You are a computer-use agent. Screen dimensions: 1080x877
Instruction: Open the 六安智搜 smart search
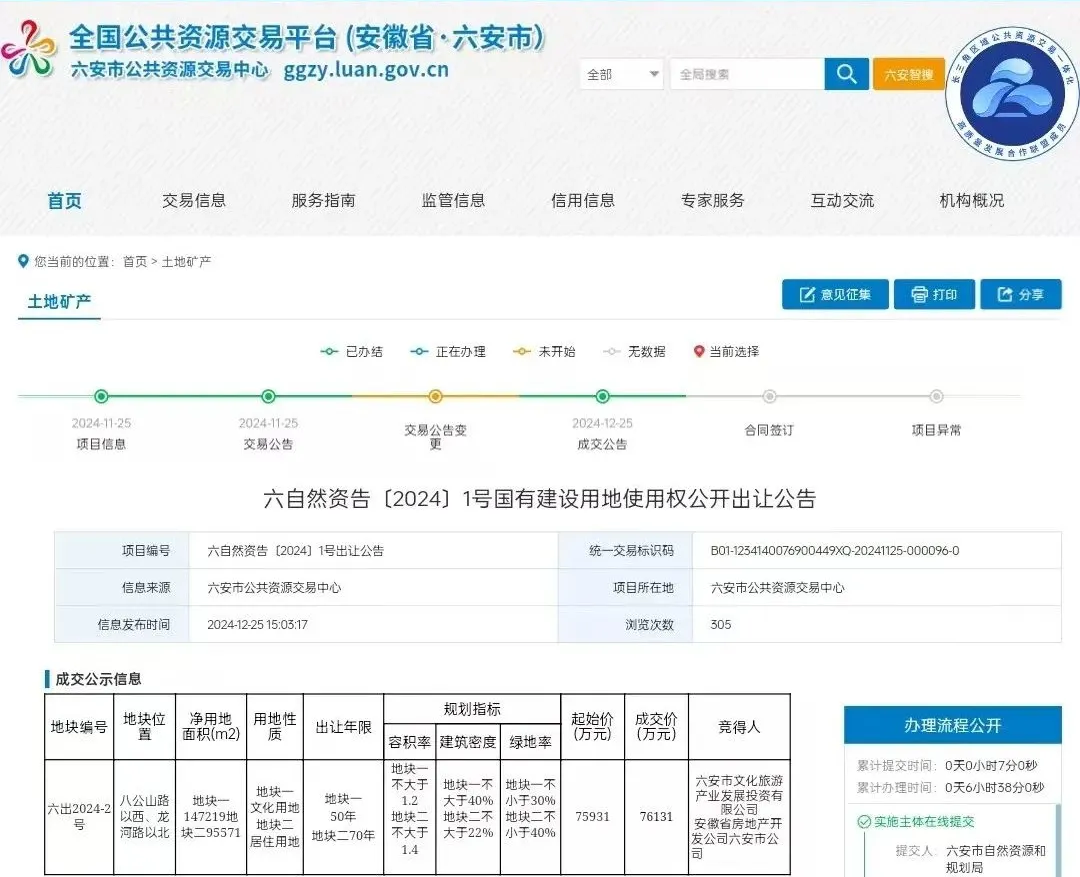click(908, 75)
